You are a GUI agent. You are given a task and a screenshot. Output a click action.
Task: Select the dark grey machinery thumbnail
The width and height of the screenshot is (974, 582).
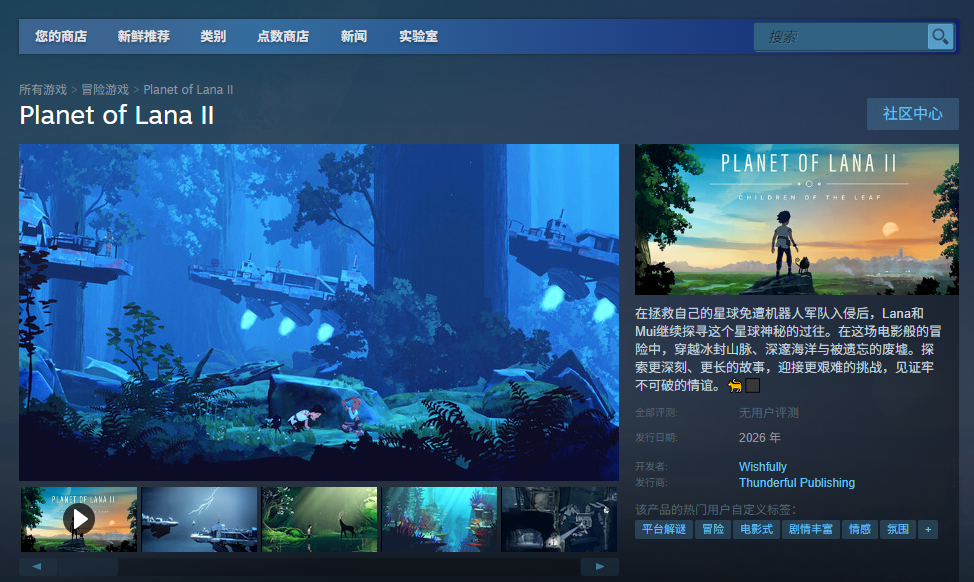[559, 519]
